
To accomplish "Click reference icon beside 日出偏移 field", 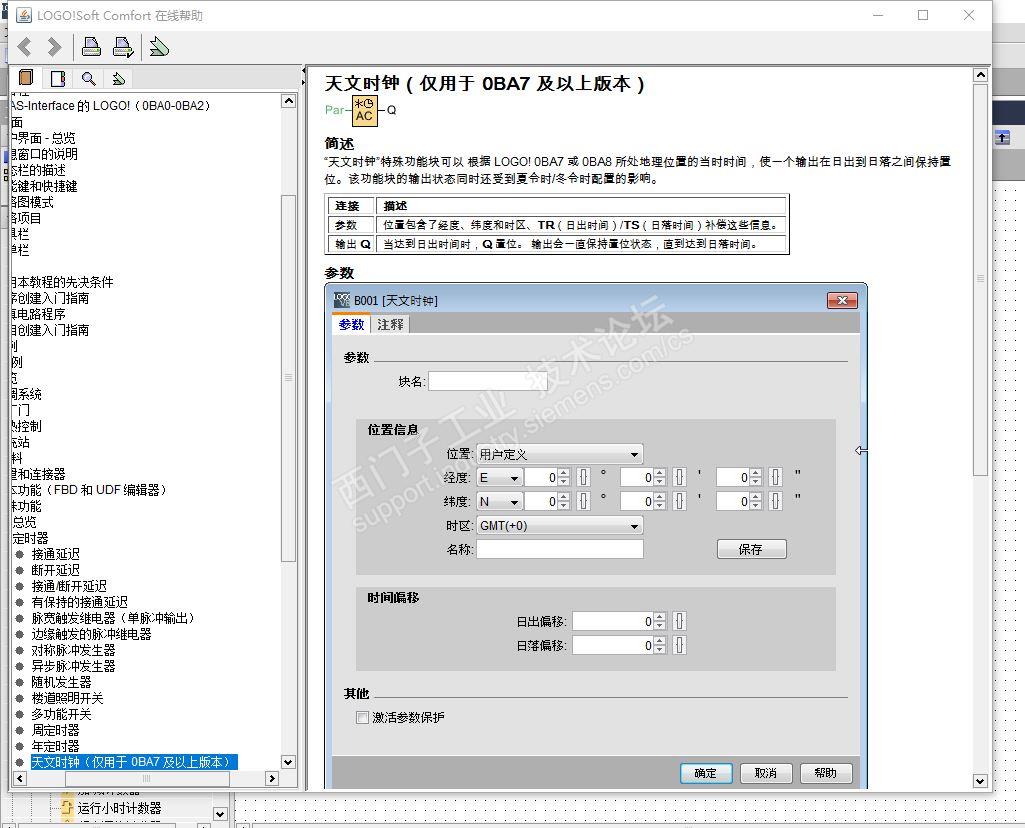I will tap(679, 621).
